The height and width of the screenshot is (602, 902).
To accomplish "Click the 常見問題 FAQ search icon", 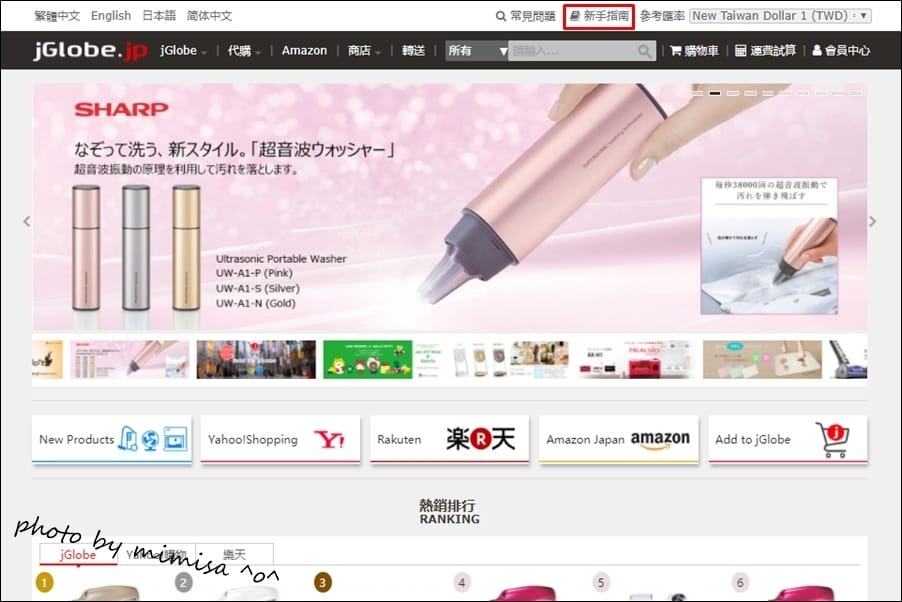I will (x=499, y=15).
